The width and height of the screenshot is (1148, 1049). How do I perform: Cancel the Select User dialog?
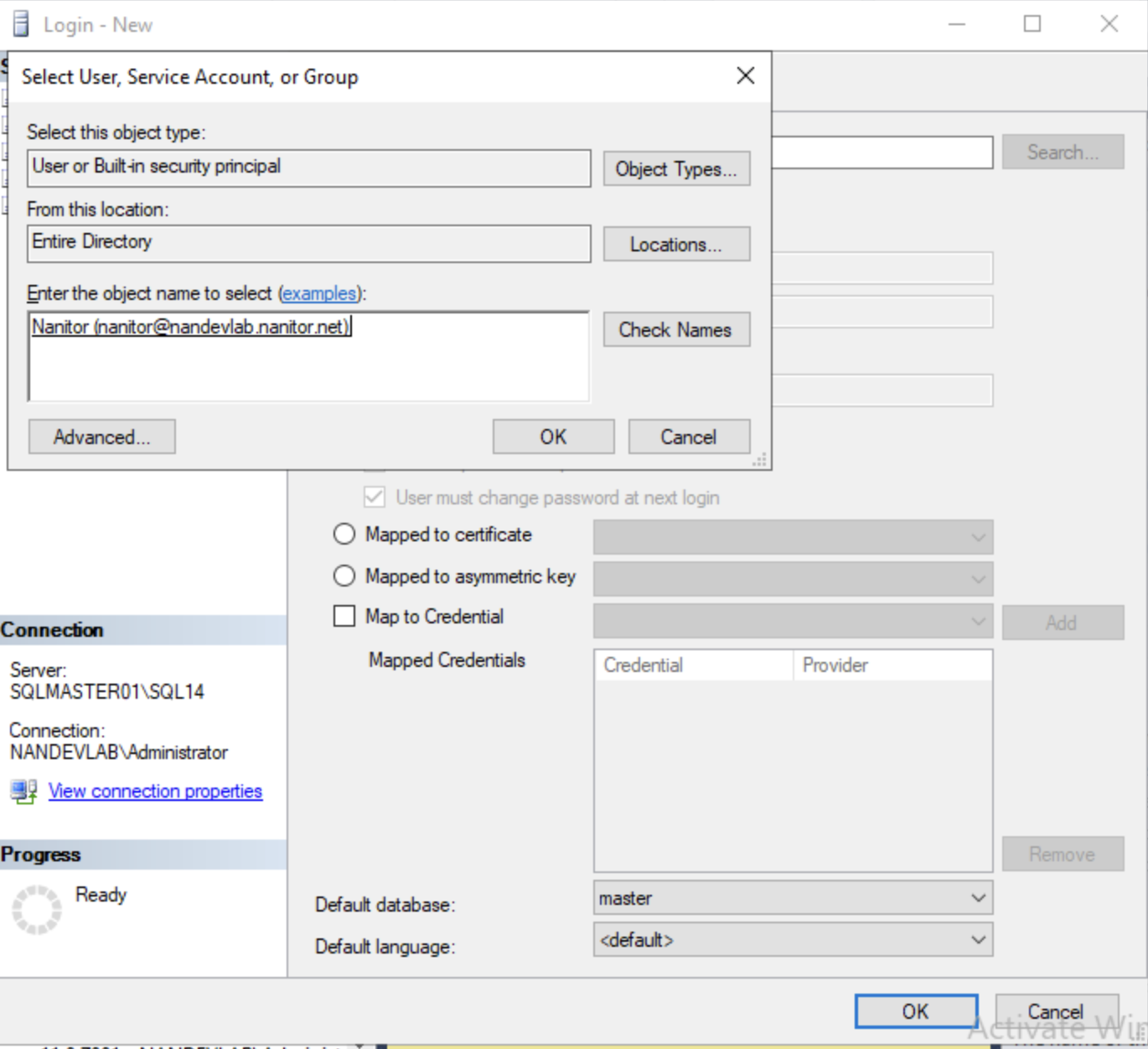click(x=689, y=437)
